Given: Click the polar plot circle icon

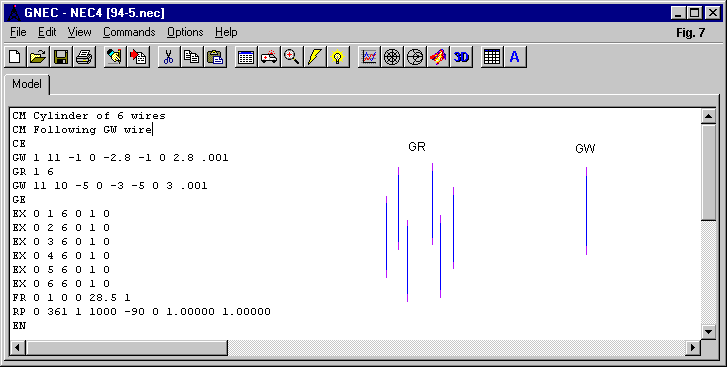Looking at the screenshot, I should 392,57.
